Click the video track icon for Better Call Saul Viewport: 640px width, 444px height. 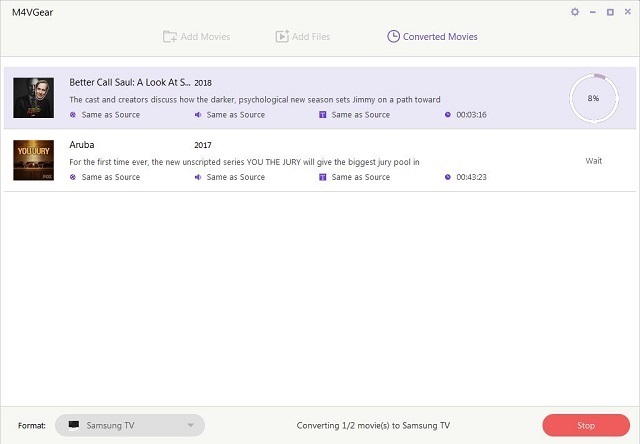pyautogui.click(x=73, y=115)
